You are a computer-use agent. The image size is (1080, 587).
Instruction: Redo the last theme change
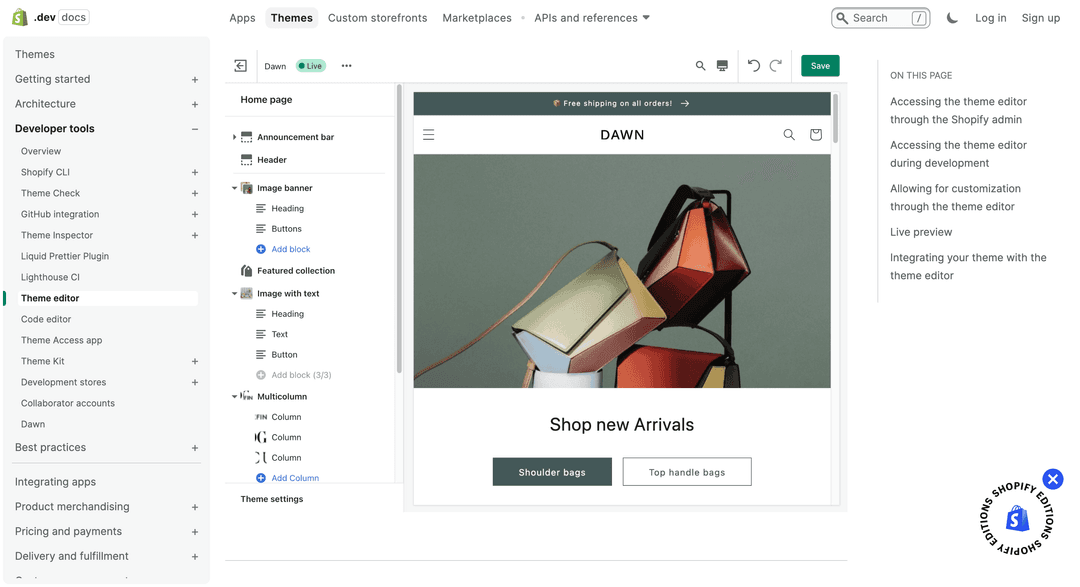click(x=777, y=65)
